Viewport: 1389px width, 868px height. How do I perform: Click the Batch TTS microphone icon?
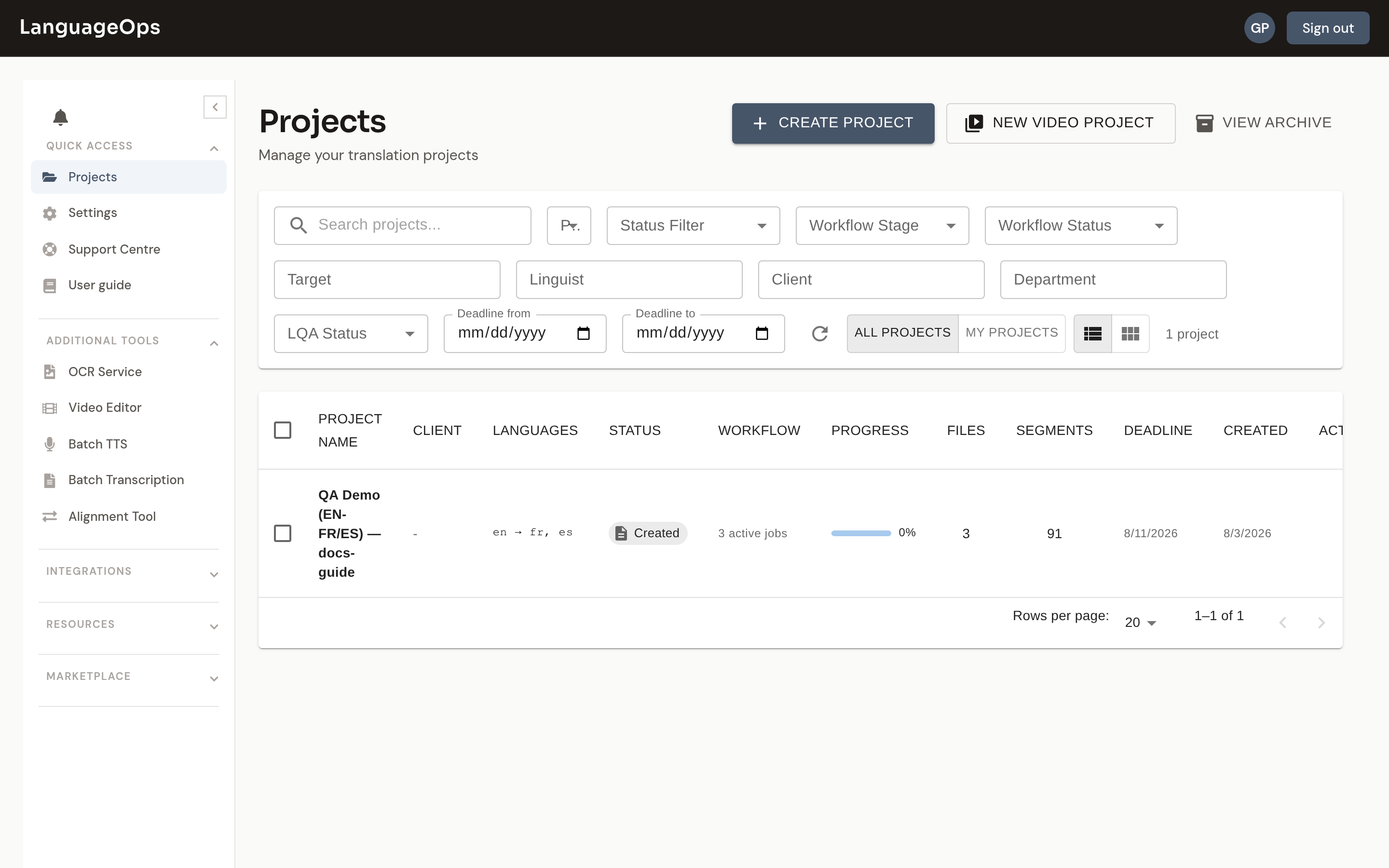tap(50, 444)
